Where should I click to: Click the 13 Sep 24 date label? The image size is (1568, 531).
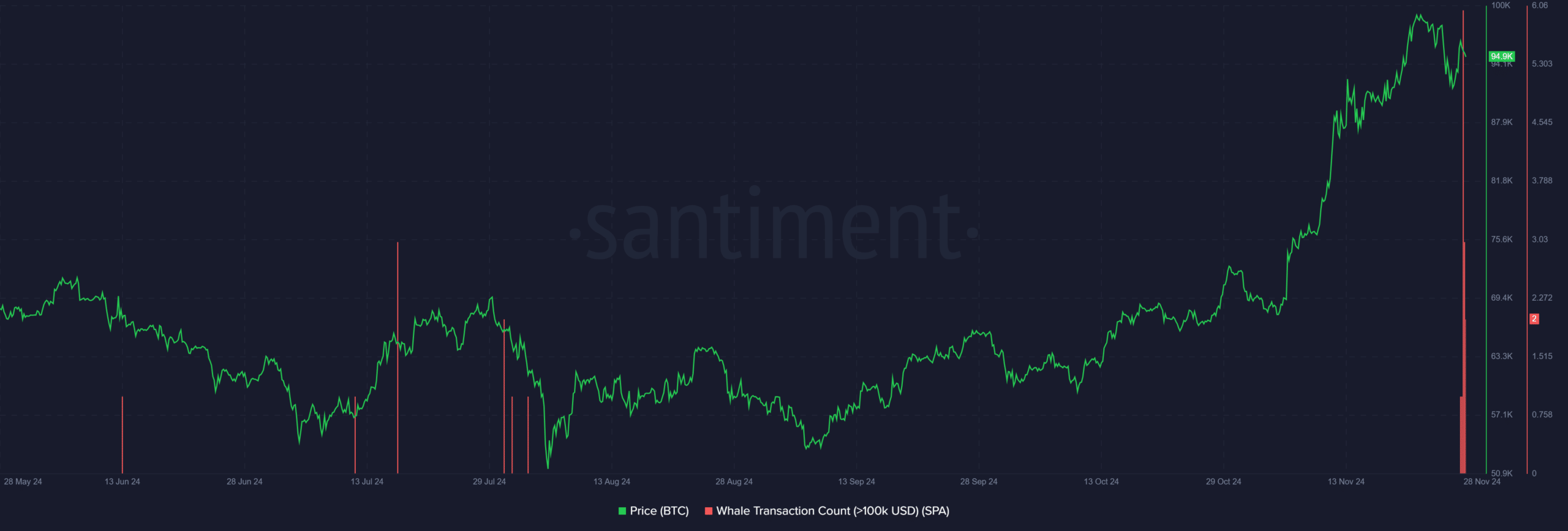(x=856, y=481)
